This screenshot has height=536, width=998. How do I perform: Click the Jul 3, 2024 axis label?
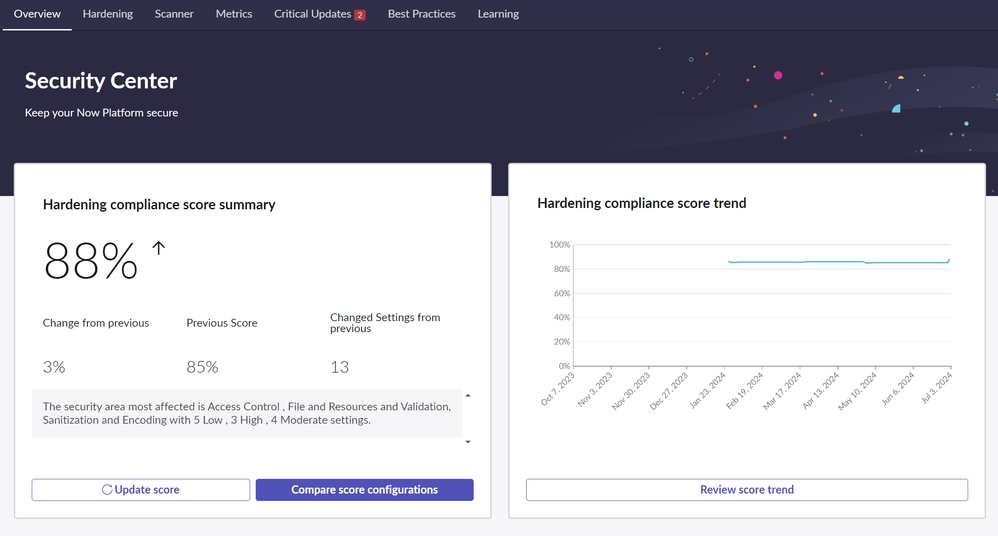(936, 388)
